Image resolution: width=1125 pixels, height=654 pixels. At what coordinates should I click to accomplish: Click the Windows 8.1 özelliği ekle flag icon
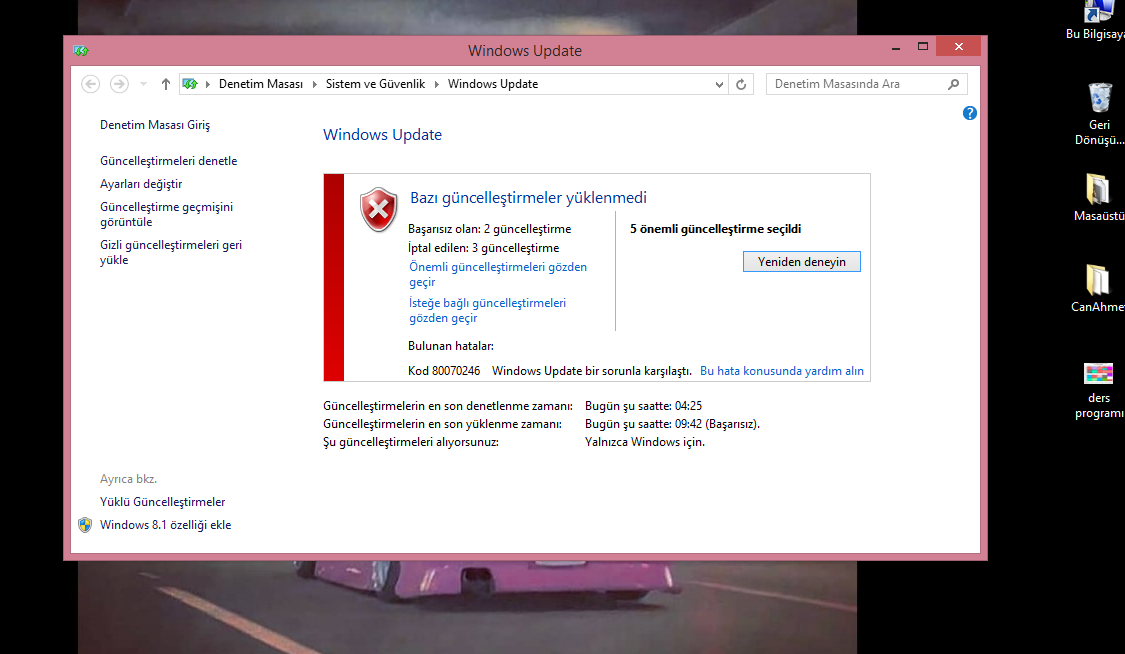(x=85, y=524)
